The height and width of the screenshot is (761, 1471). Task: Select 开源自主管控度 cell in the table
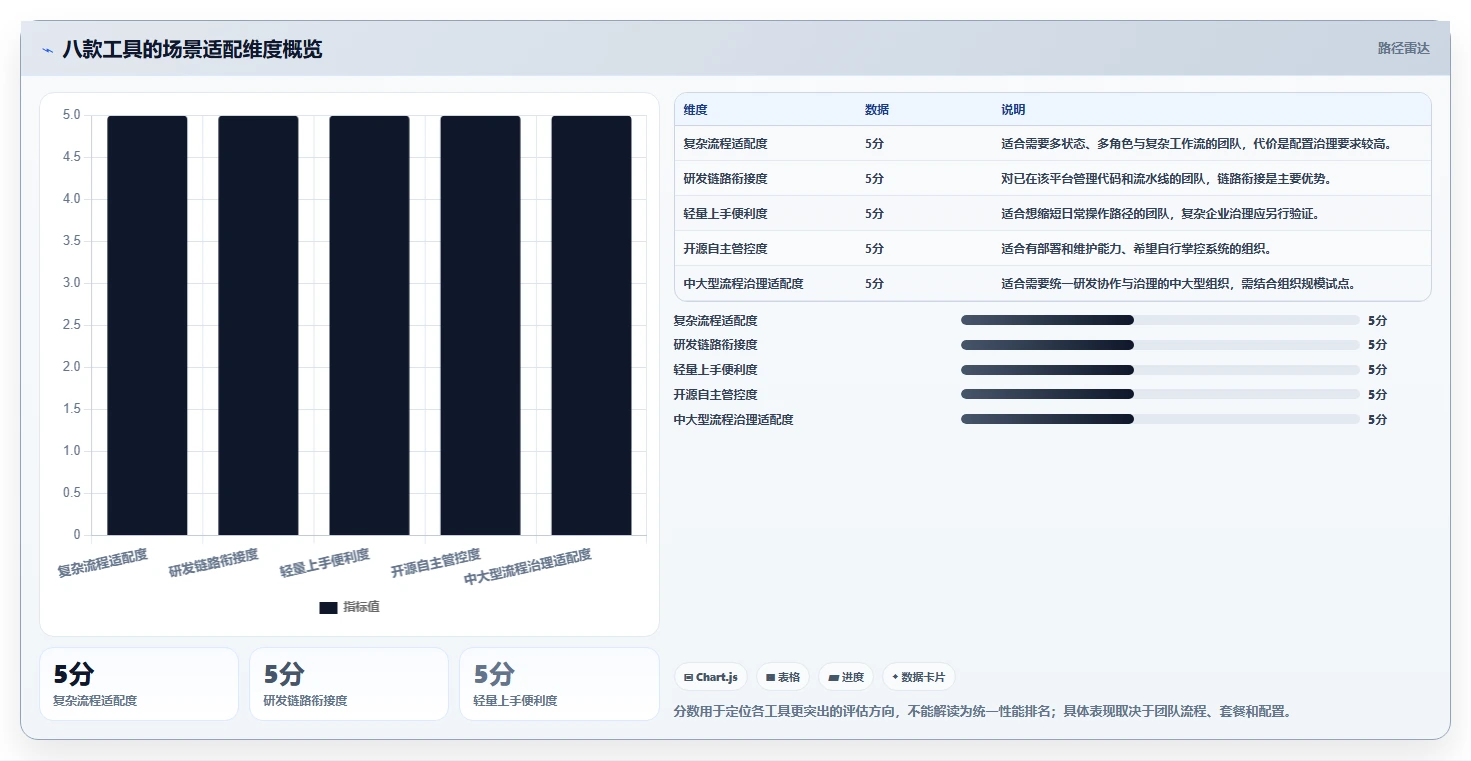tap(726, 249)
